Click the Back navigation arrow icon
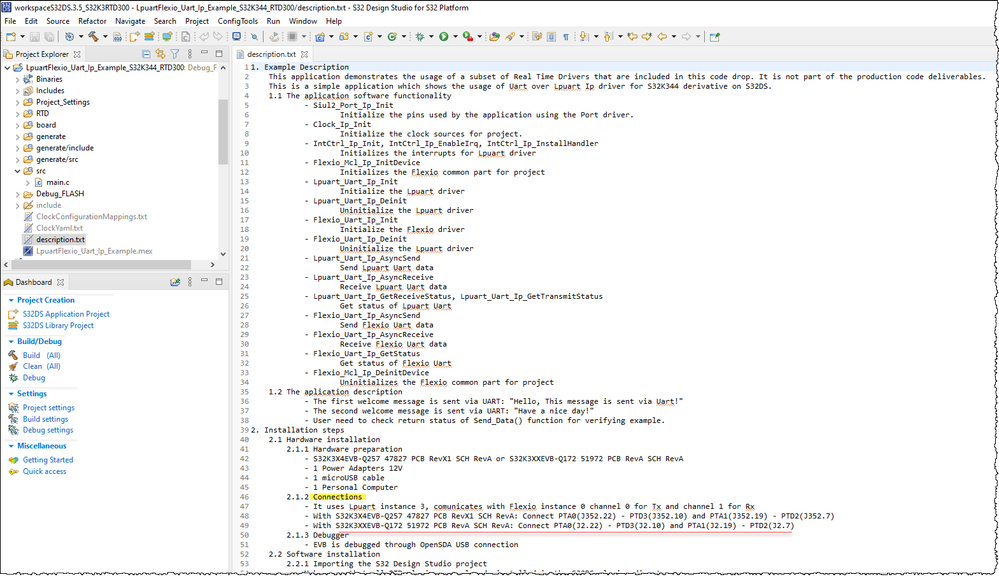This screenshot has height=576, width=999. [662, 37]
